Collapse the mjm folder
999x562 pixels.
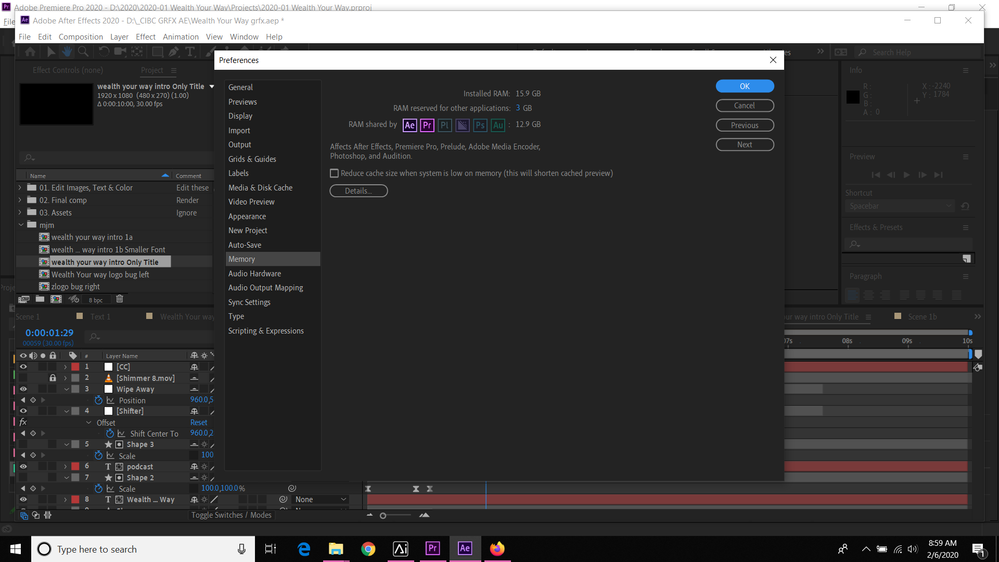coord(20,225)
